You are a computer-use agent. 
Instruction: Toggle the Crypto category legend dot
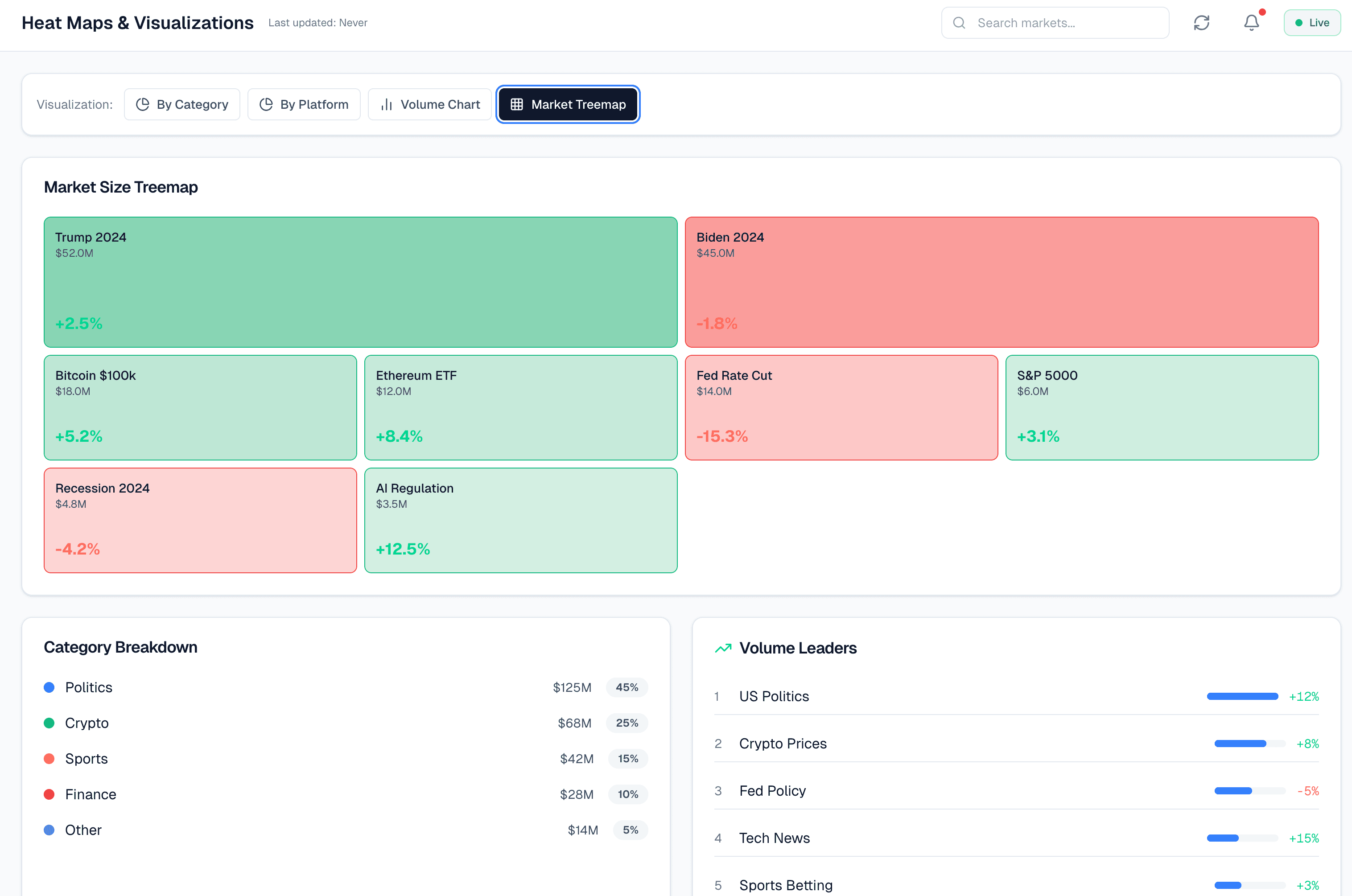click(49, 723)
